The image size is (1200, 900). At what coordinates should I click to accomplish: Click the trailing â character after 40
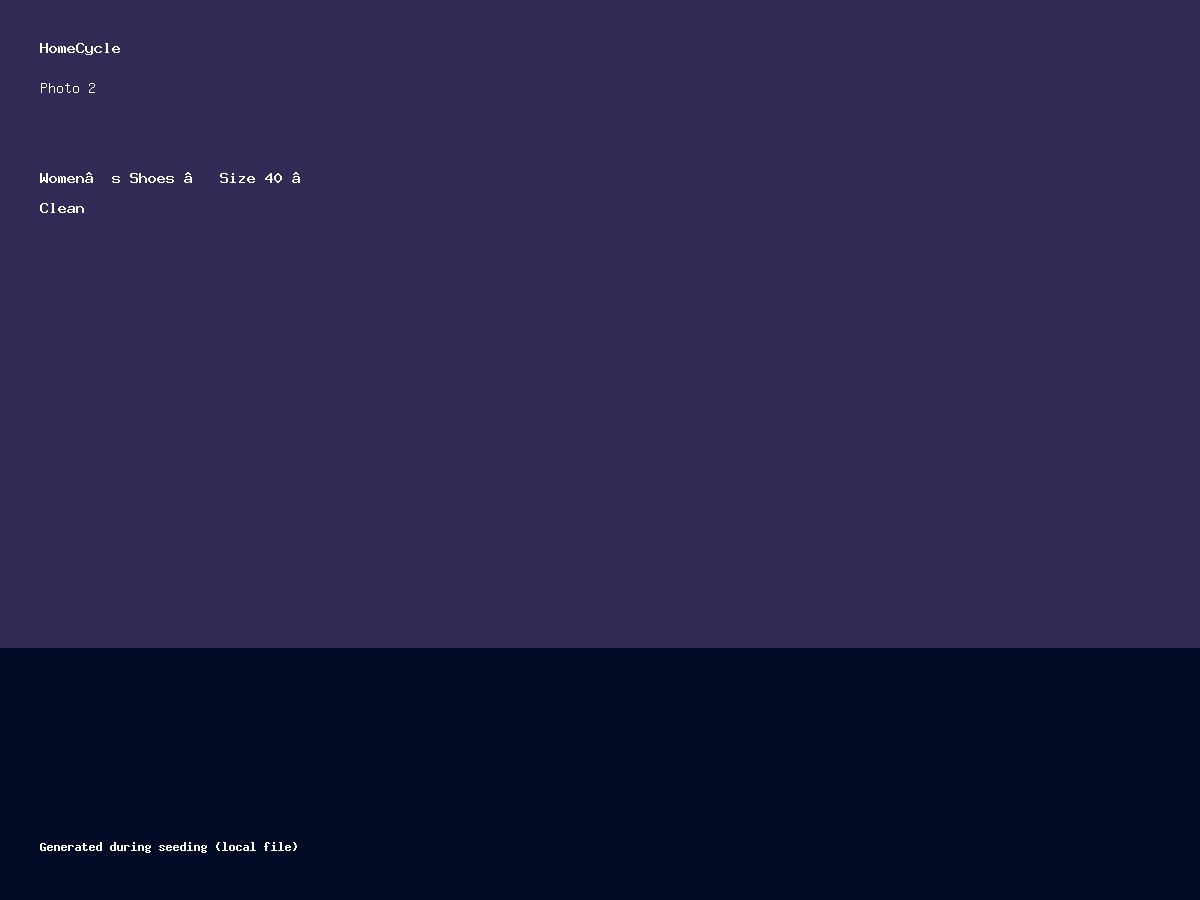[x=296, y=177]
